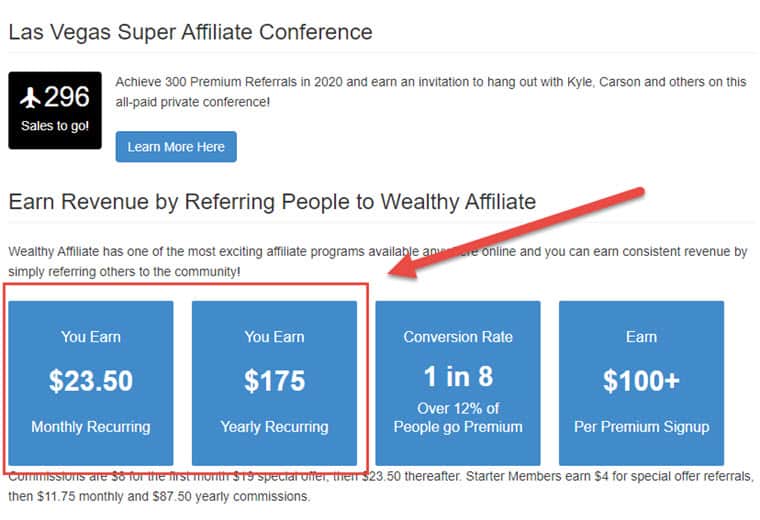Click the $175 amount

pos(274,380)
